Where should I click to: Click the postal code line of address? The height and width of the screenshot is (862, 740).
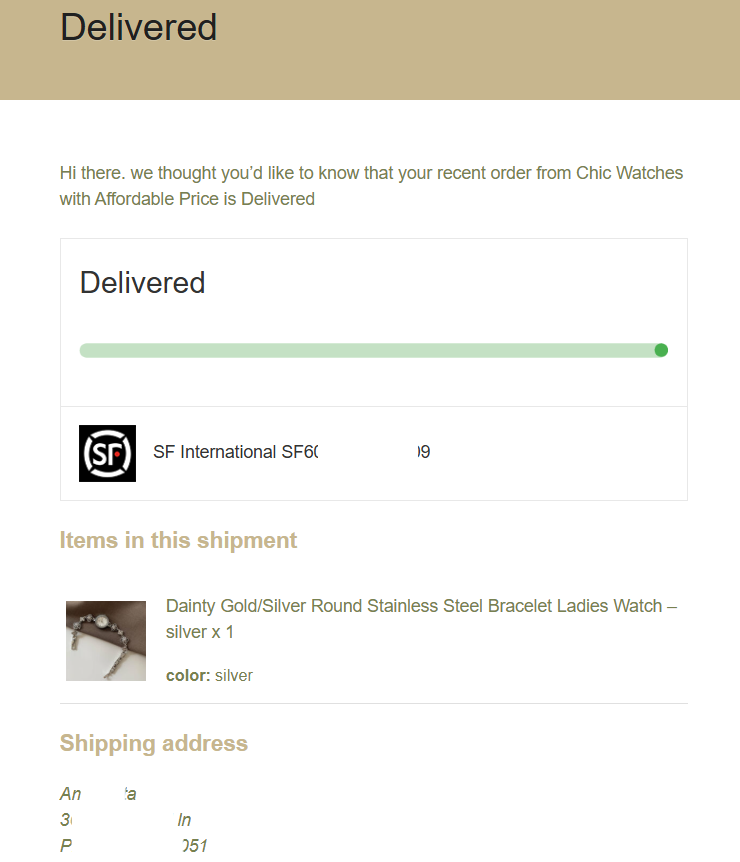click(x=134, y=845)
